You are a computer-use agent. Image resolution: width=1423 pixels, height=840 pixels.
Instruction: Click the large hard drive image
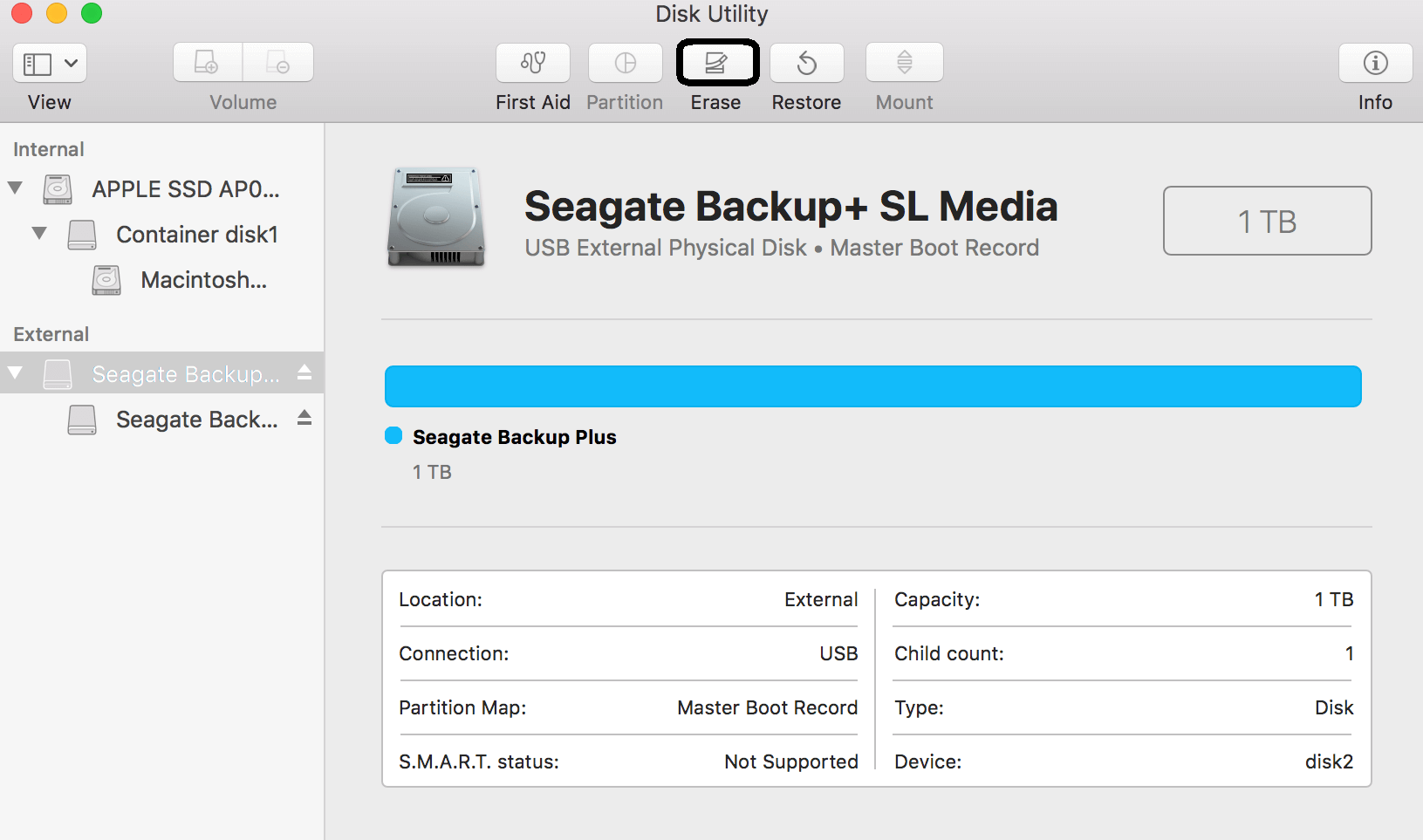[436, 217]
